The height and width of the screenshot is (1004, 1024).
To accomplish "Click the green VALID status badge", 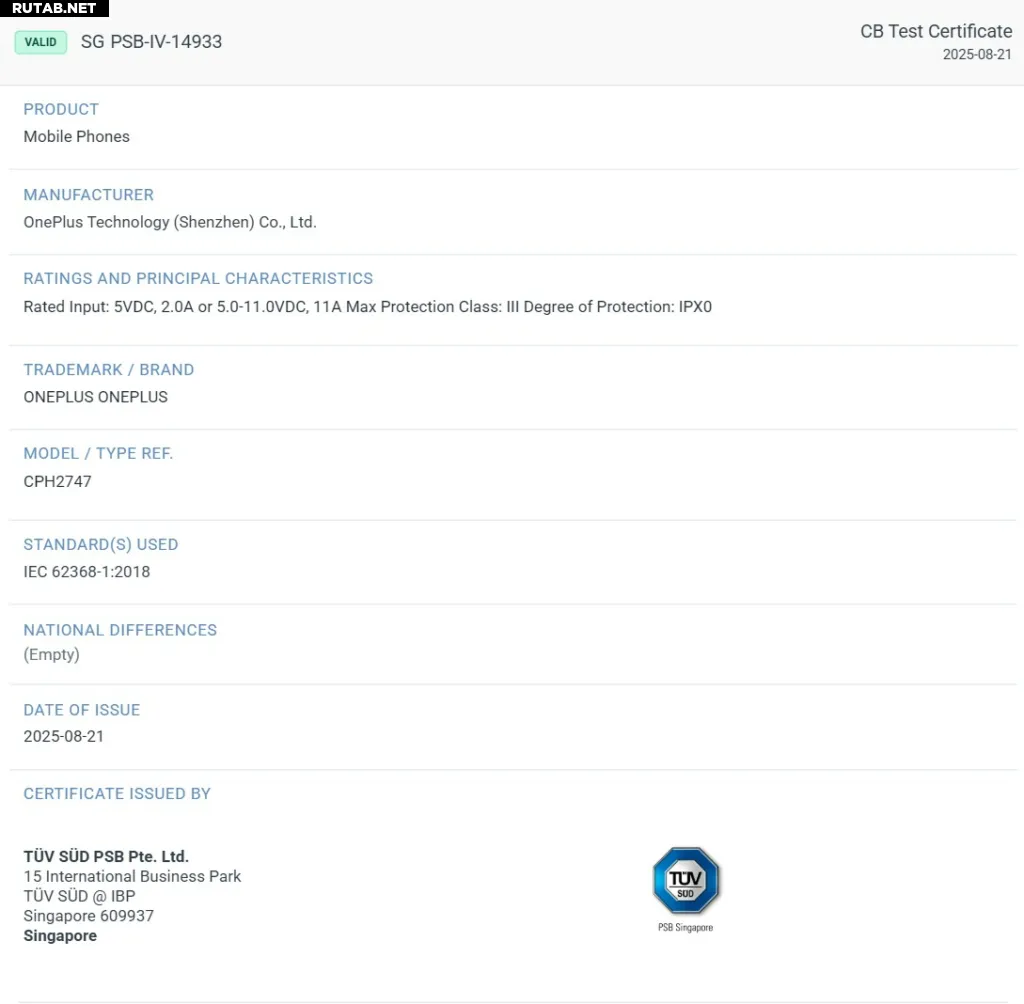I will [x=40, y=42].
